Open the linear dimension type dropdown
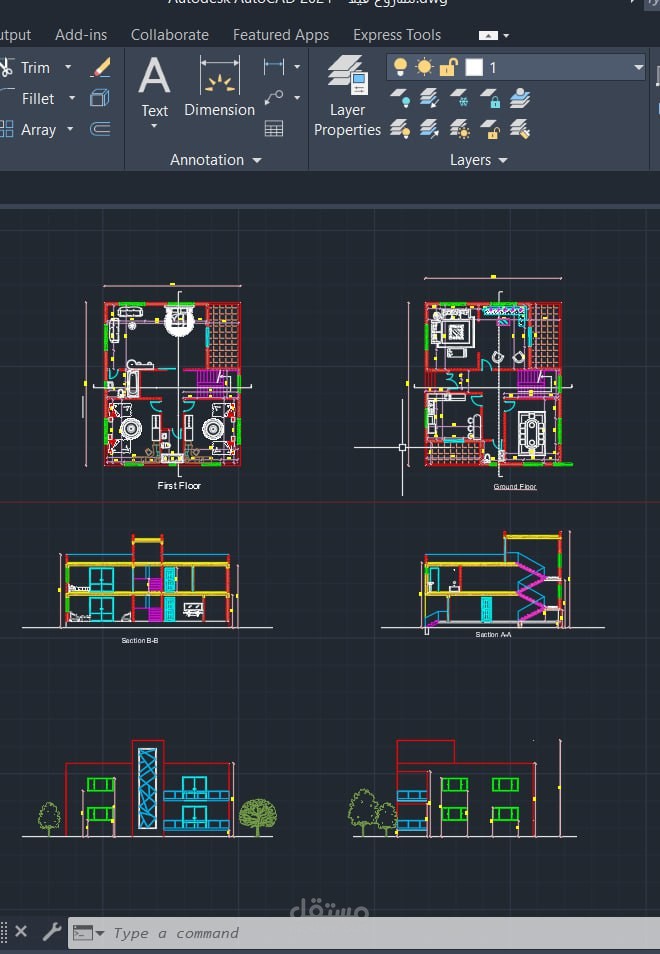 pos(297,66)
